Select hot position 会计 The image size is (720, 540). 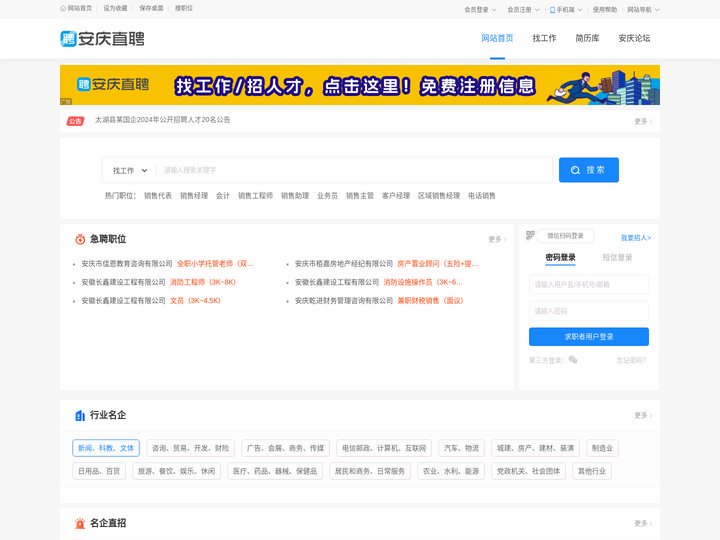[x=223, y=196]
